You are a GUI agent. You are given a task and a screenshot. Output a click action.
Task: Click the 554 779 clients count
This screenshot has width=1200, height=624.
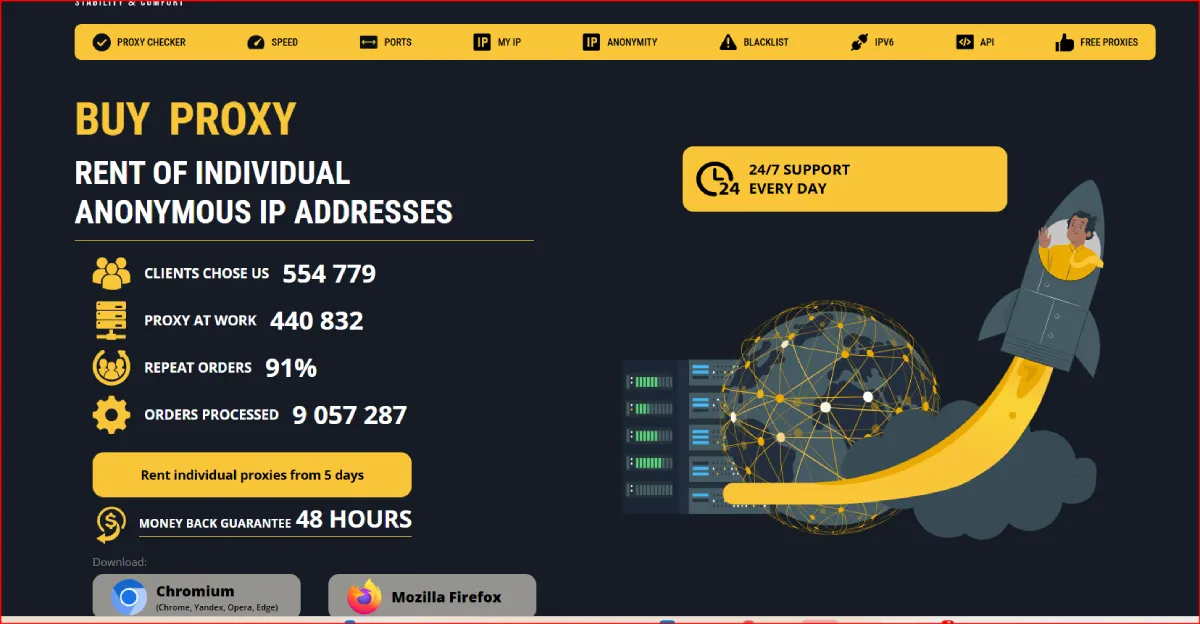coord(329,274)
